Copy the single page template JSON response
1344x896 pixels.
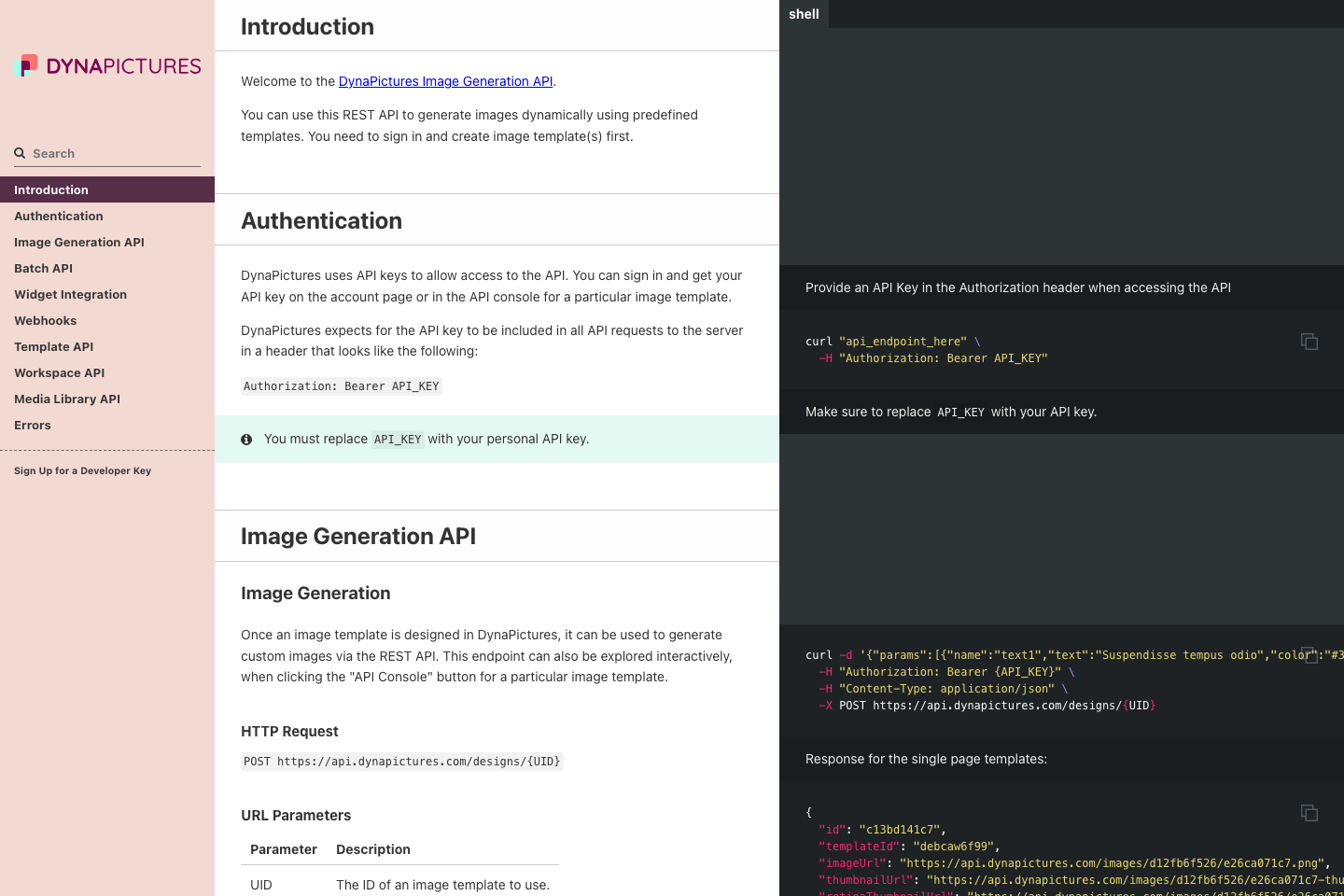click(x=1309, y=812)
